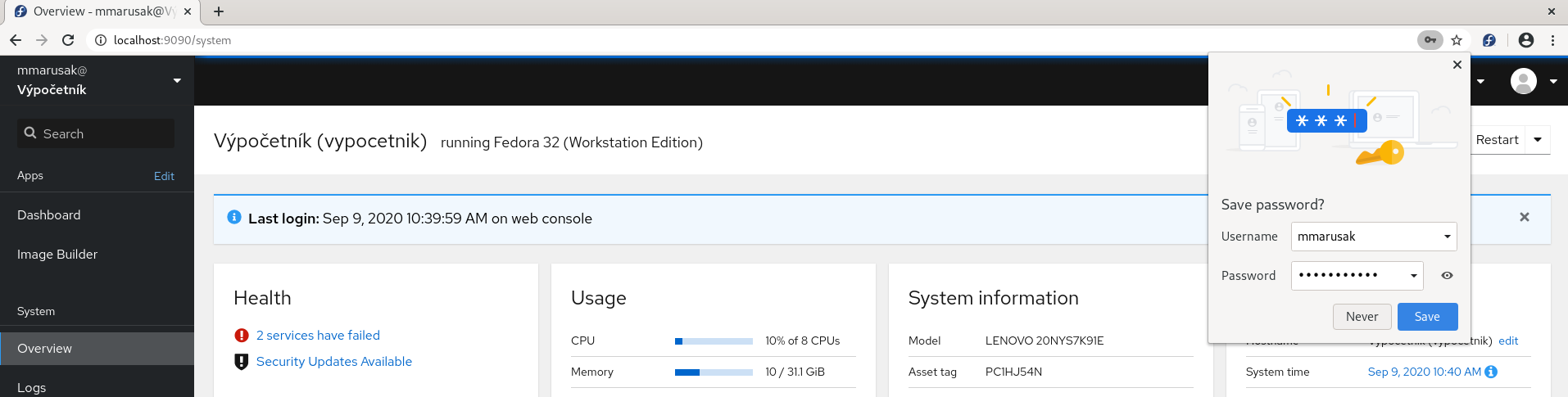Viewport: 1568px width, 397px height.
Task: Click the browser forward arrow
Action: click(x=42, y=40)
